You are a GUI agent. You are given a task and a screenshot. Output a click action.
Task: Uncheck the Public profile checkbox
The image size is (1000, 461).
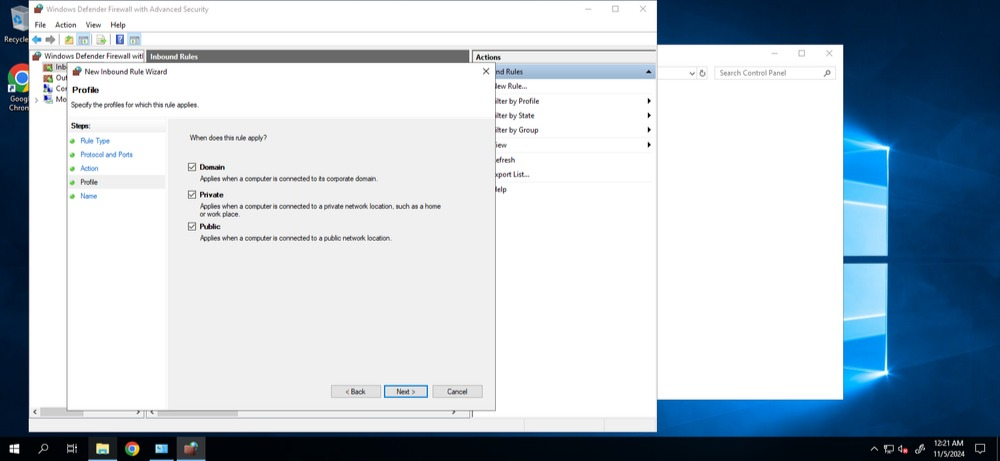point(192,226)
